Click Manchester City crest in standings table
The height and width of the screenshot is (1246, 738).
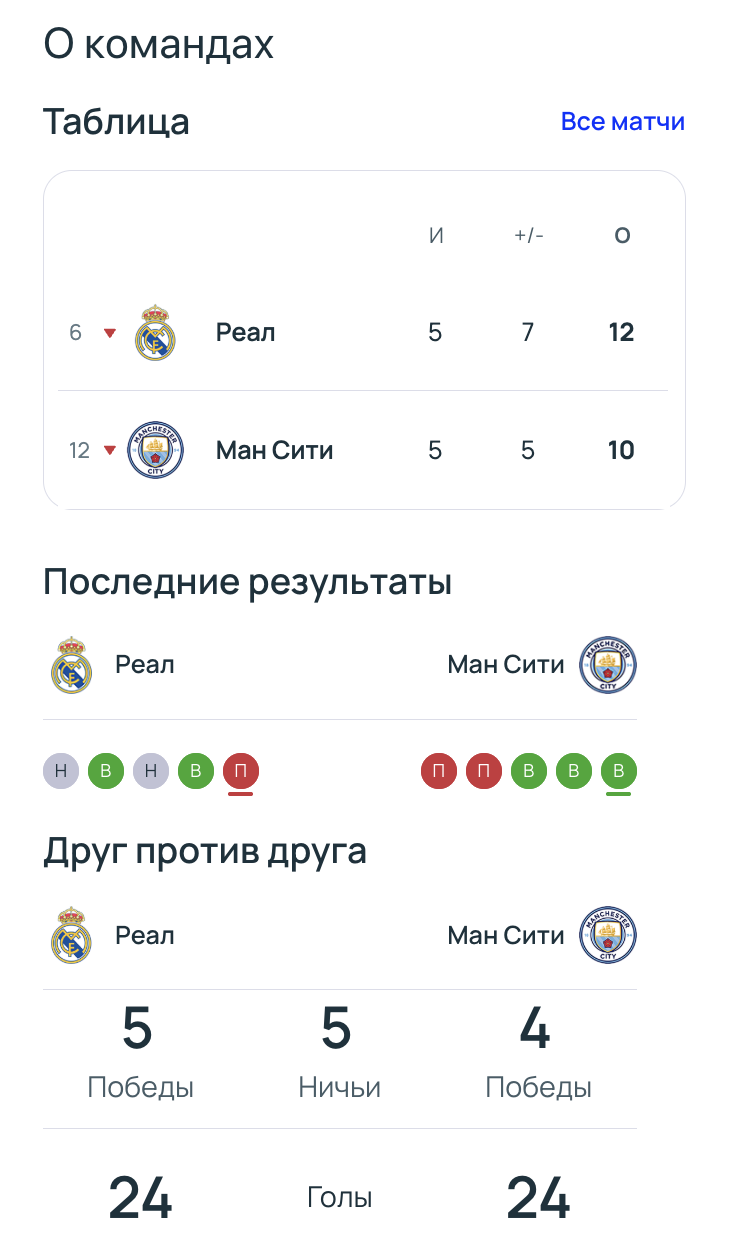(x=157, y=450)
